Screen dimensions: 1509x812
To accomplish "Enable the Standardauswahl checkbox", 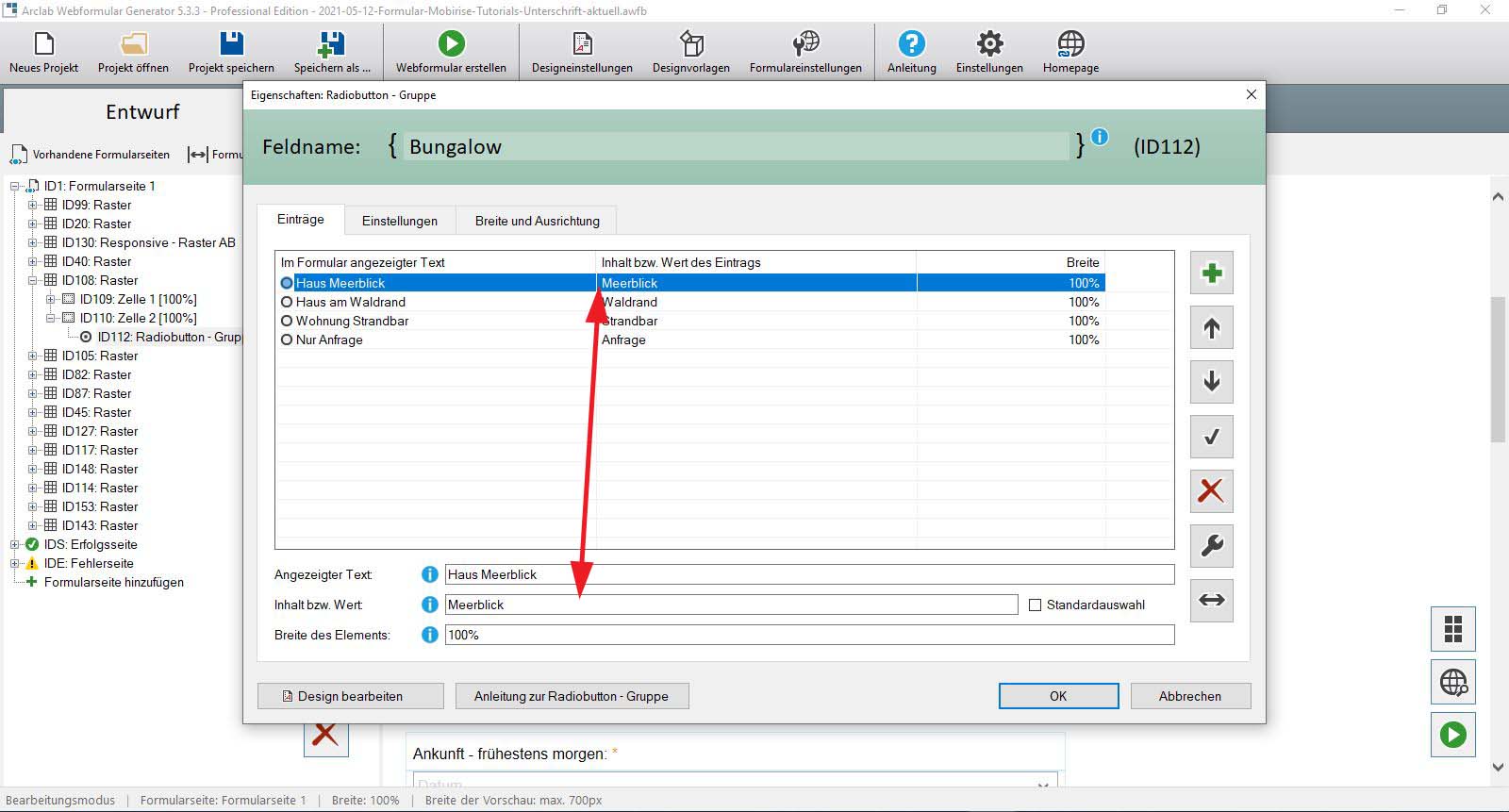I will pos(1035,605).
